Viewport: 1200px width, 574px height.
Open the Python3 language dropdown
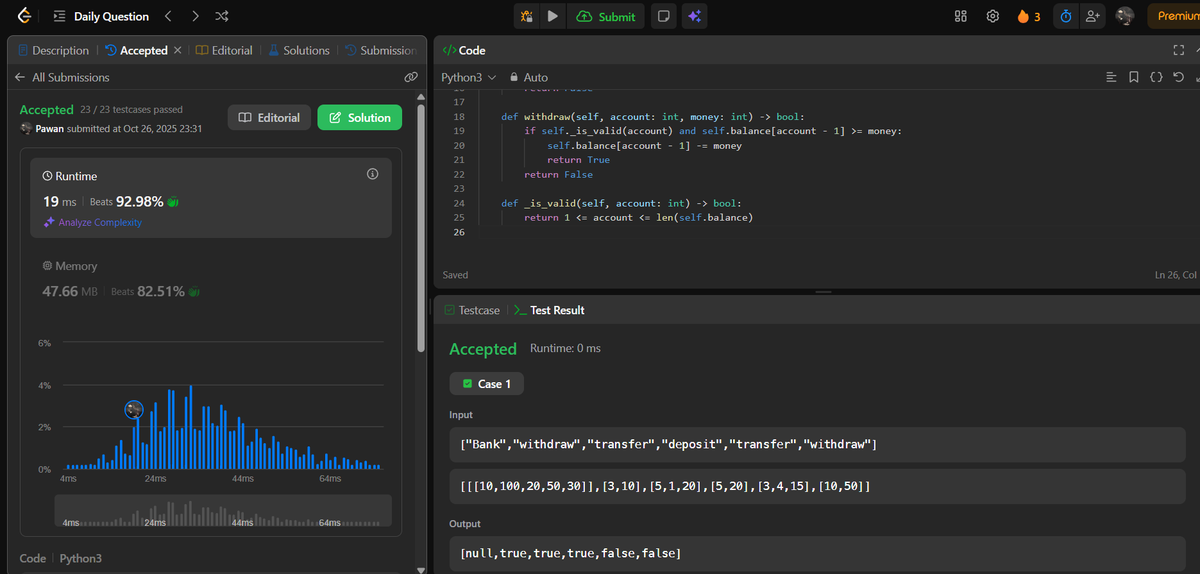468,77
